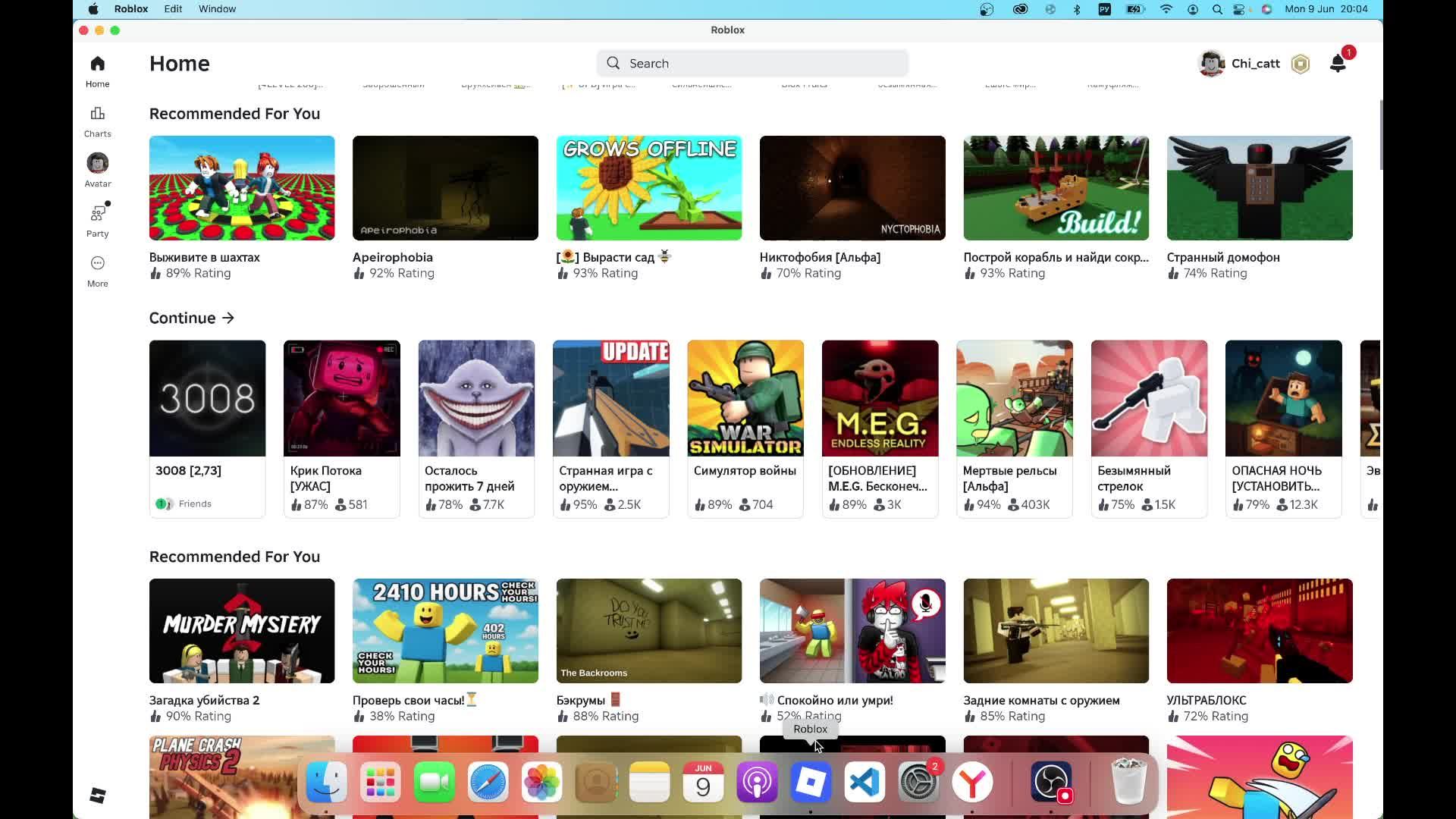Click the battery status icon
The height and width of the screenshot is (819, 1456).
(1134, 9)
